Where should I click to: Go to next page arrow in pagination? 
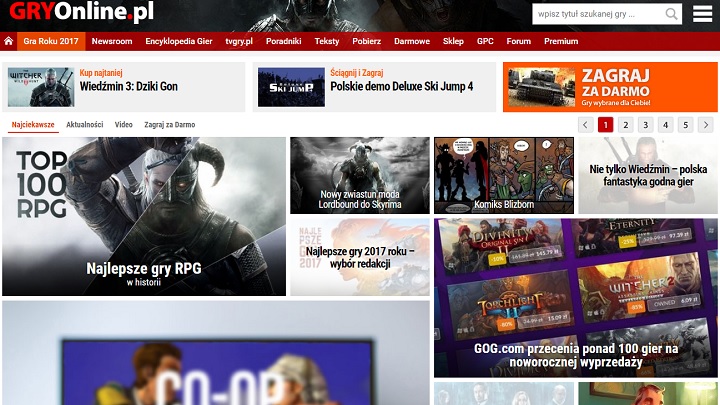pos(705,125)
